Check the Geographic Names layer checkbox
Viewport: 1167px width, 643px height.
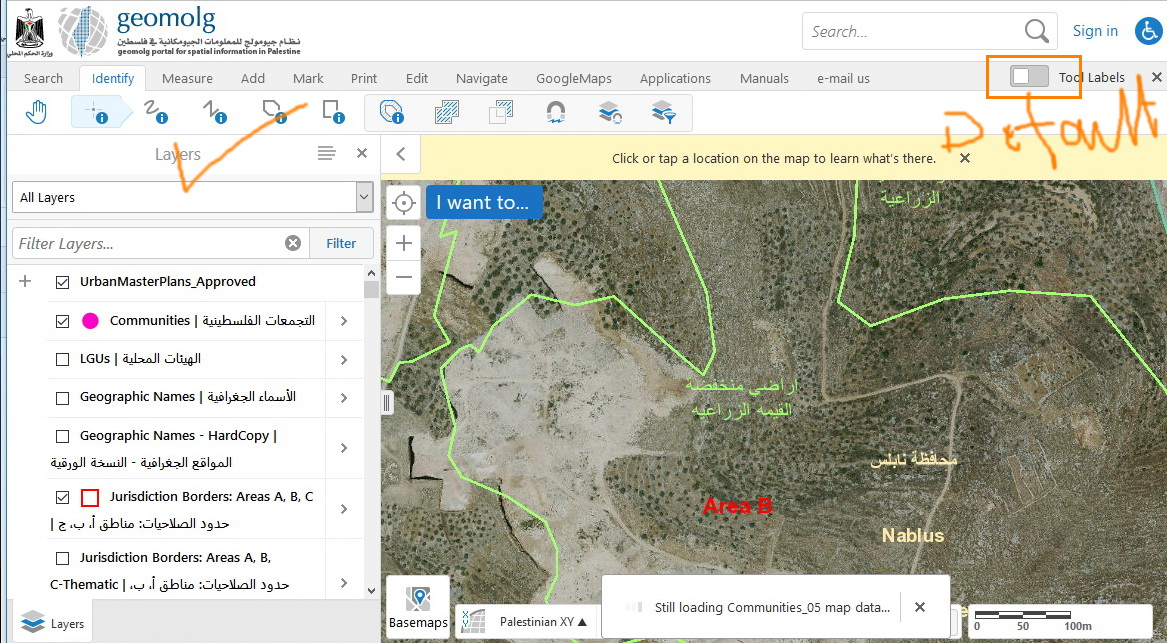[63, 398]
